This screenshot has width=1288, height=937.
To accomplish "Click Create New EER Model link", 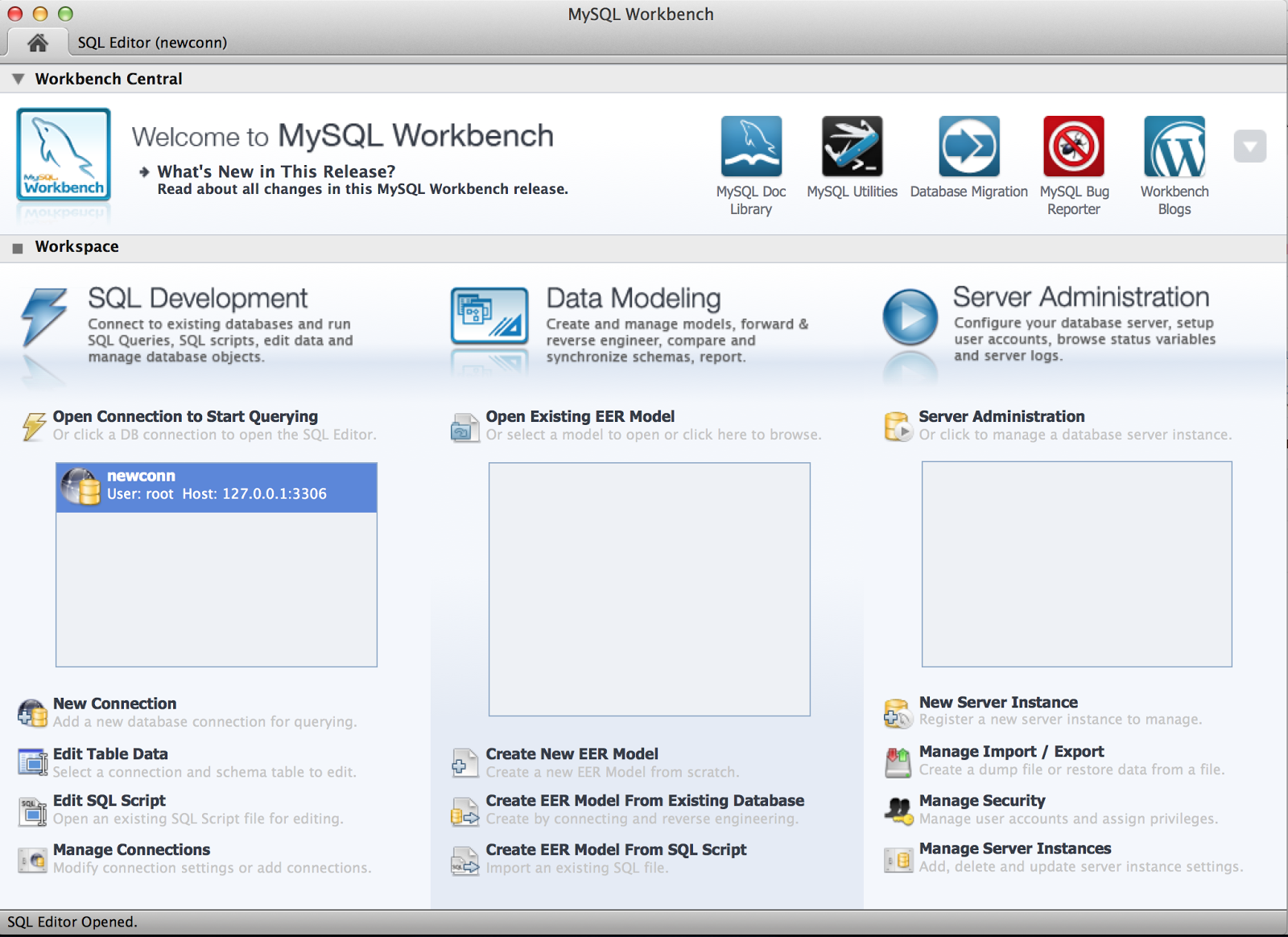I will click(x=572, y=754).
